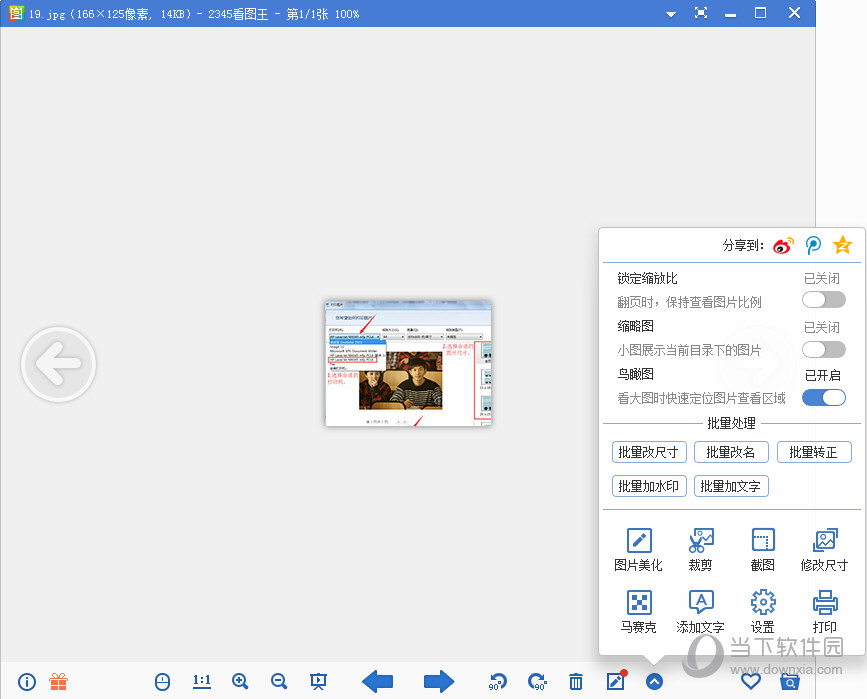Disable the 鸟瞰图 bird's-eye view toggle

coord(823,397)
